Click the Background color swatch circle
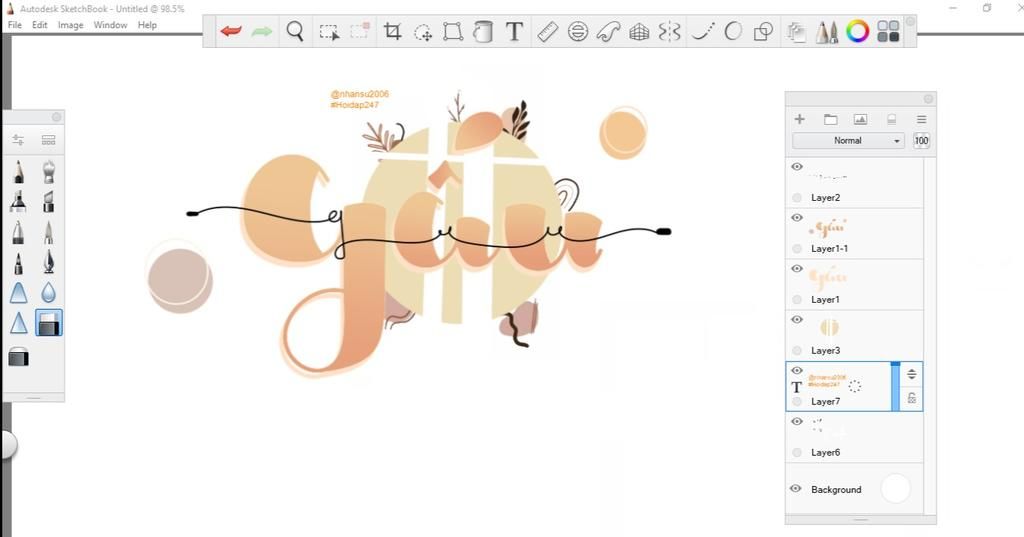The width and height of the screenshot is (1024, 537). 895,489
